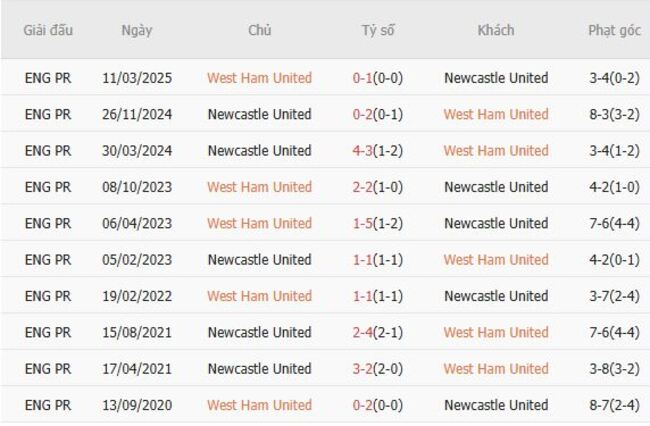Open the 2-4 score from 15/08/2021
The height and width of the screenshot is (426, 650).
363,332
